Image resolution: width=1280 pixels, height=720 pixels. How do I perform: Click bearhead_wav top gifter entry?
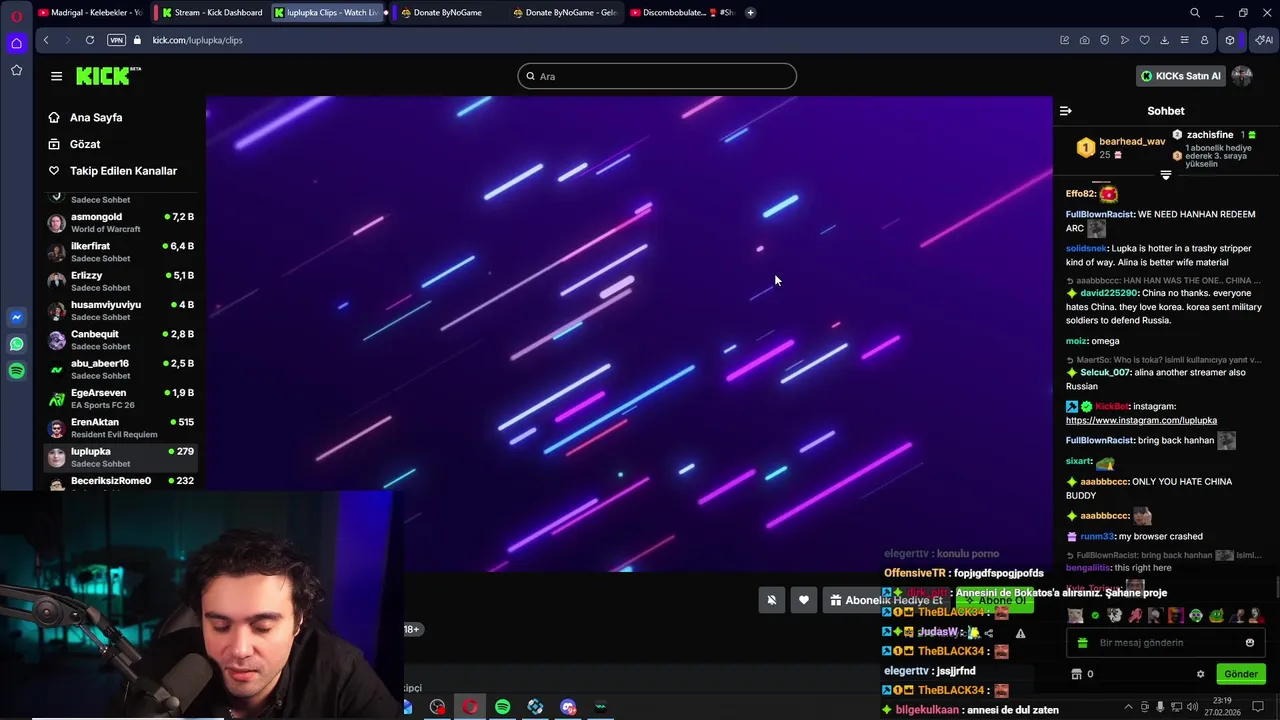[1120, 148]
